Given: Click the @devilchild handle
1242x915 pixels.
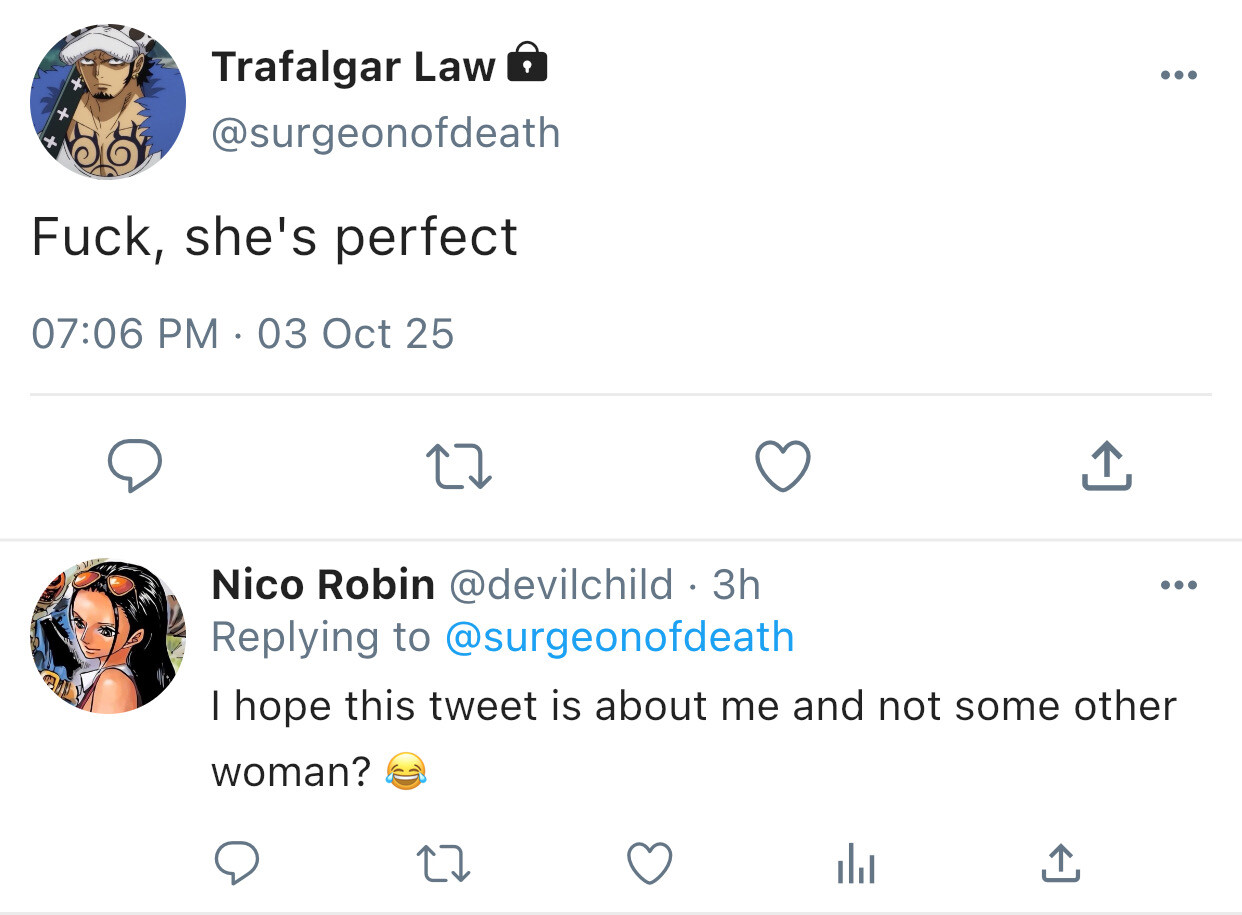Looking at the screenshot, I should [x=561, y=585].
